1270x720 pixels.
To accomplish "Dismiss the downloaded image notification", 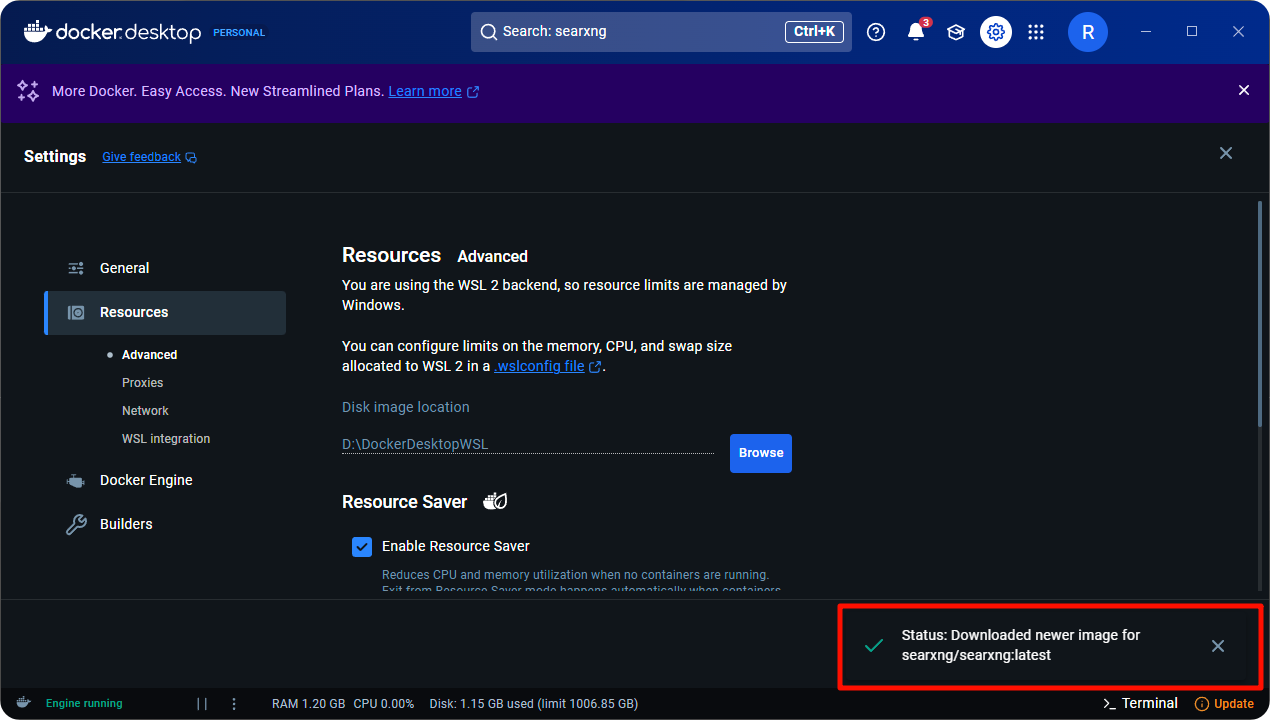I will point(1217,646).
